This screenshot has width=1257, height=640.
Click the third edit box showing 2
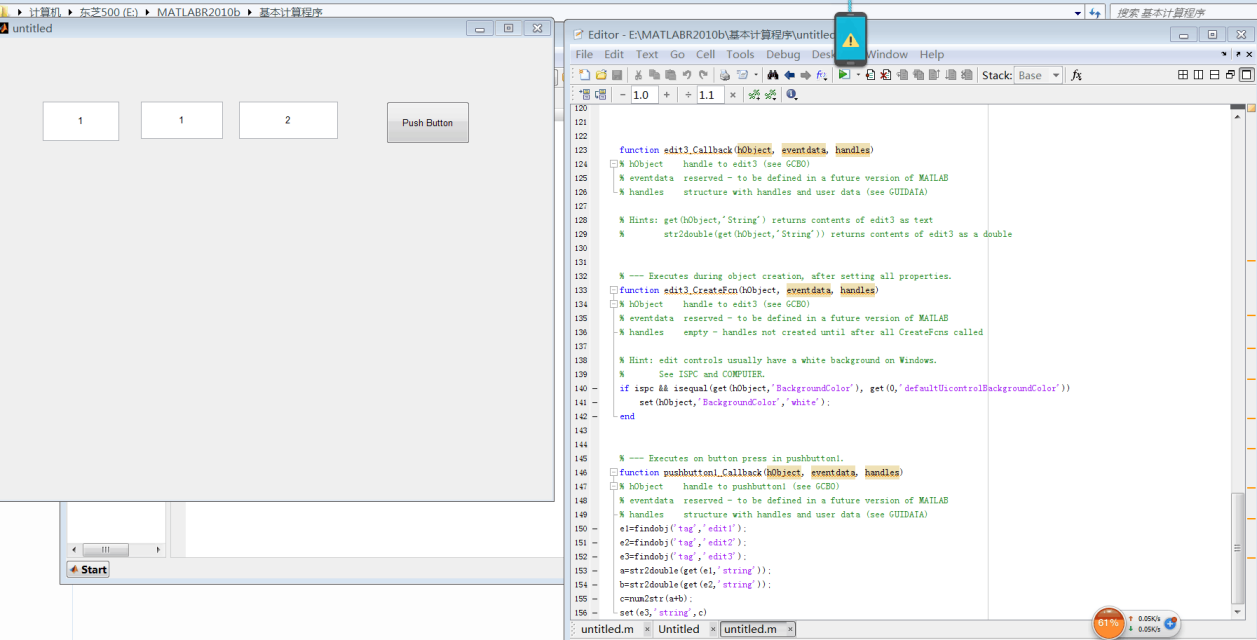(288, 120)
